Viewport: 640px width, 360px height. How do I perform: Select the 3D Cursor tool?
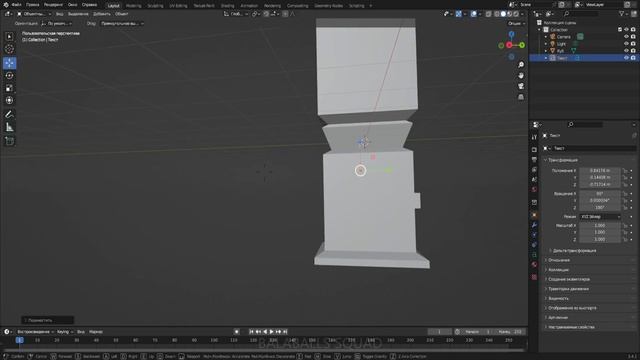9,49
